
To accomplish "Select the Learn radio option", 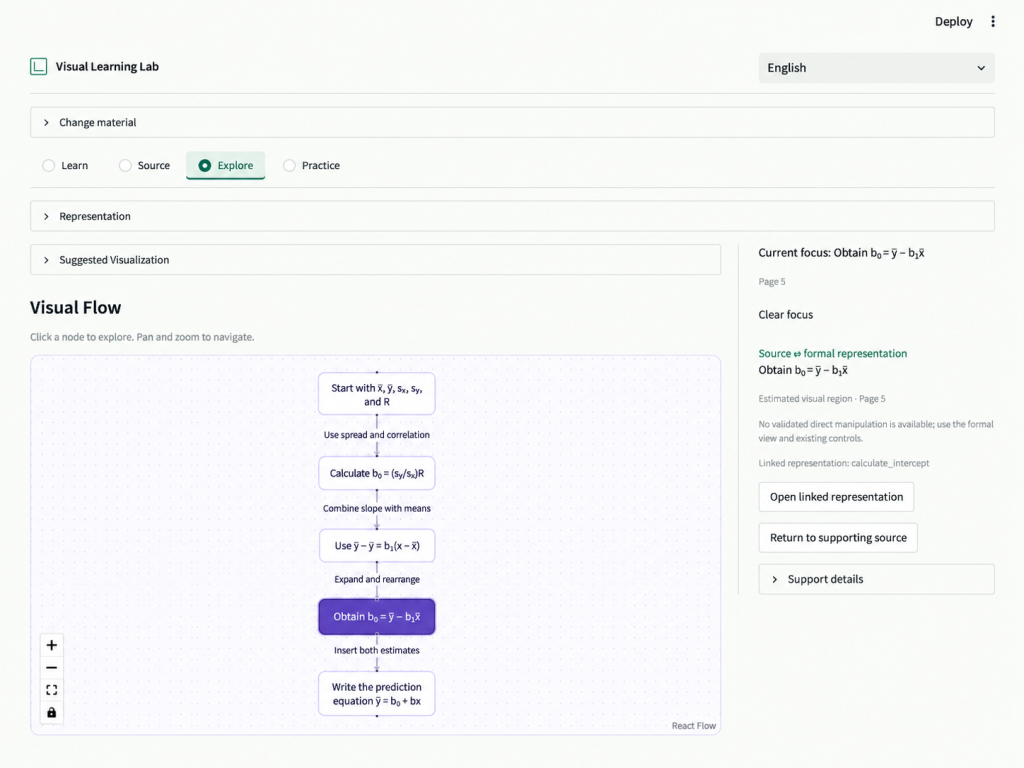I will [65, 165].
